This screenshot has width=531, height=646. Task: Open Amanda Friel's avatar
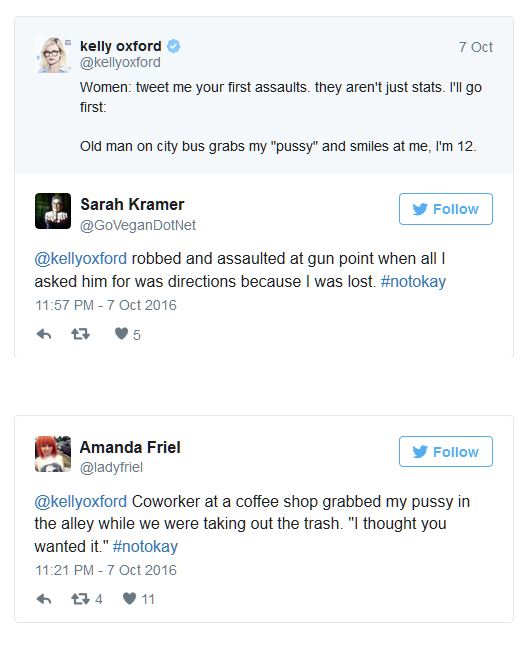pos(53,454)
